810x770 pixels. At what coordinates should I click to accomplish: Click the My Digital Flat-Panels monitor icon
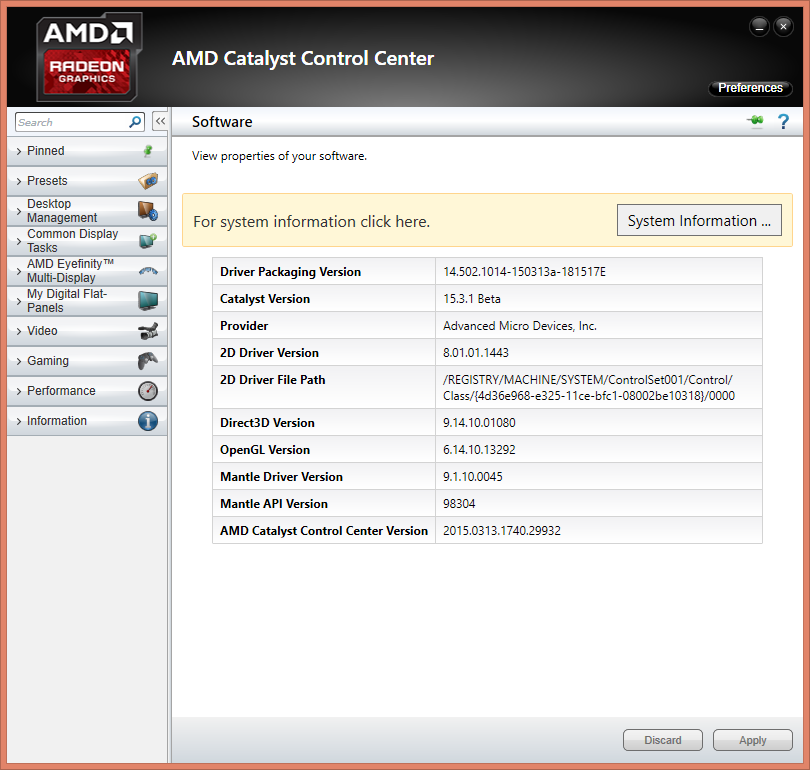tap(148, 301)
